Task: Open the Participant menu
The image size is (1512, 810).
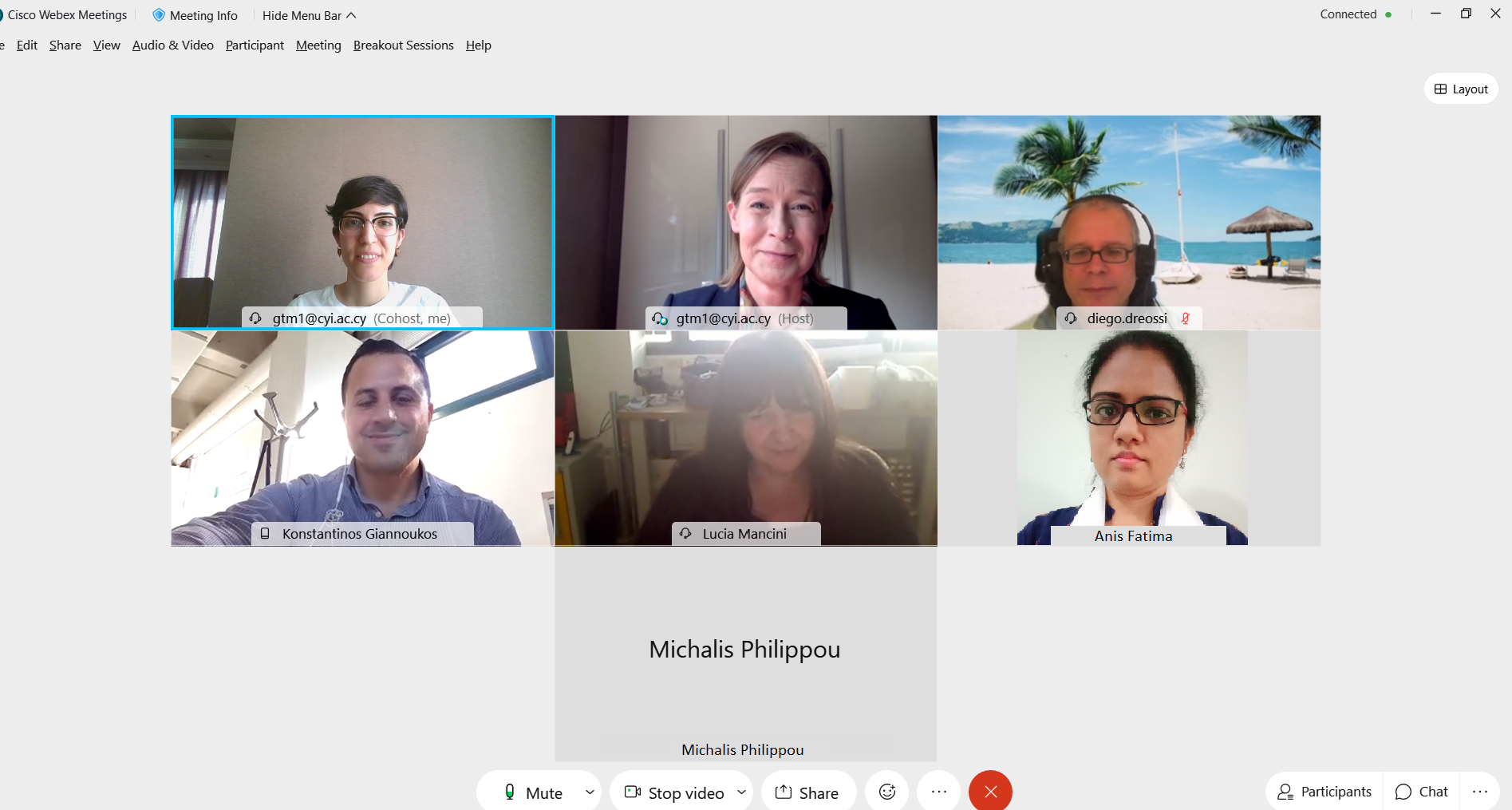Action: [x=255, y=45]
